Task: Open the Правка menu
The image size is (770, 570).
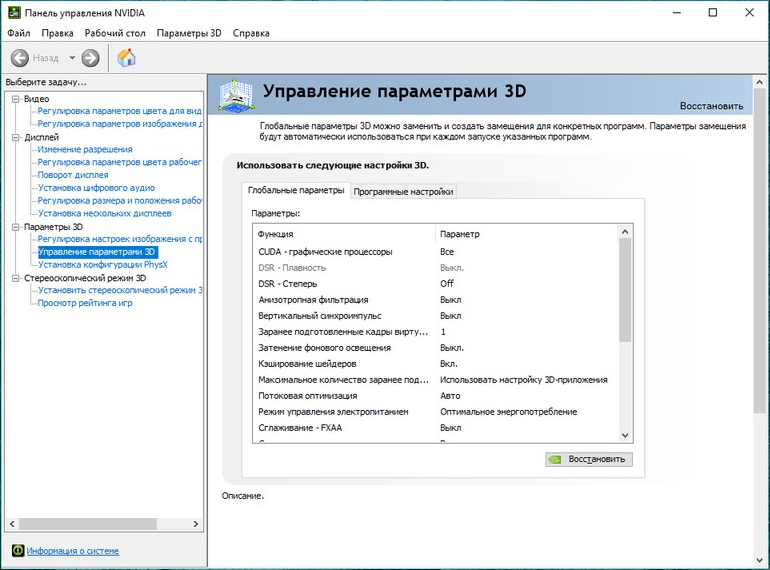Action: click(57, 33)
